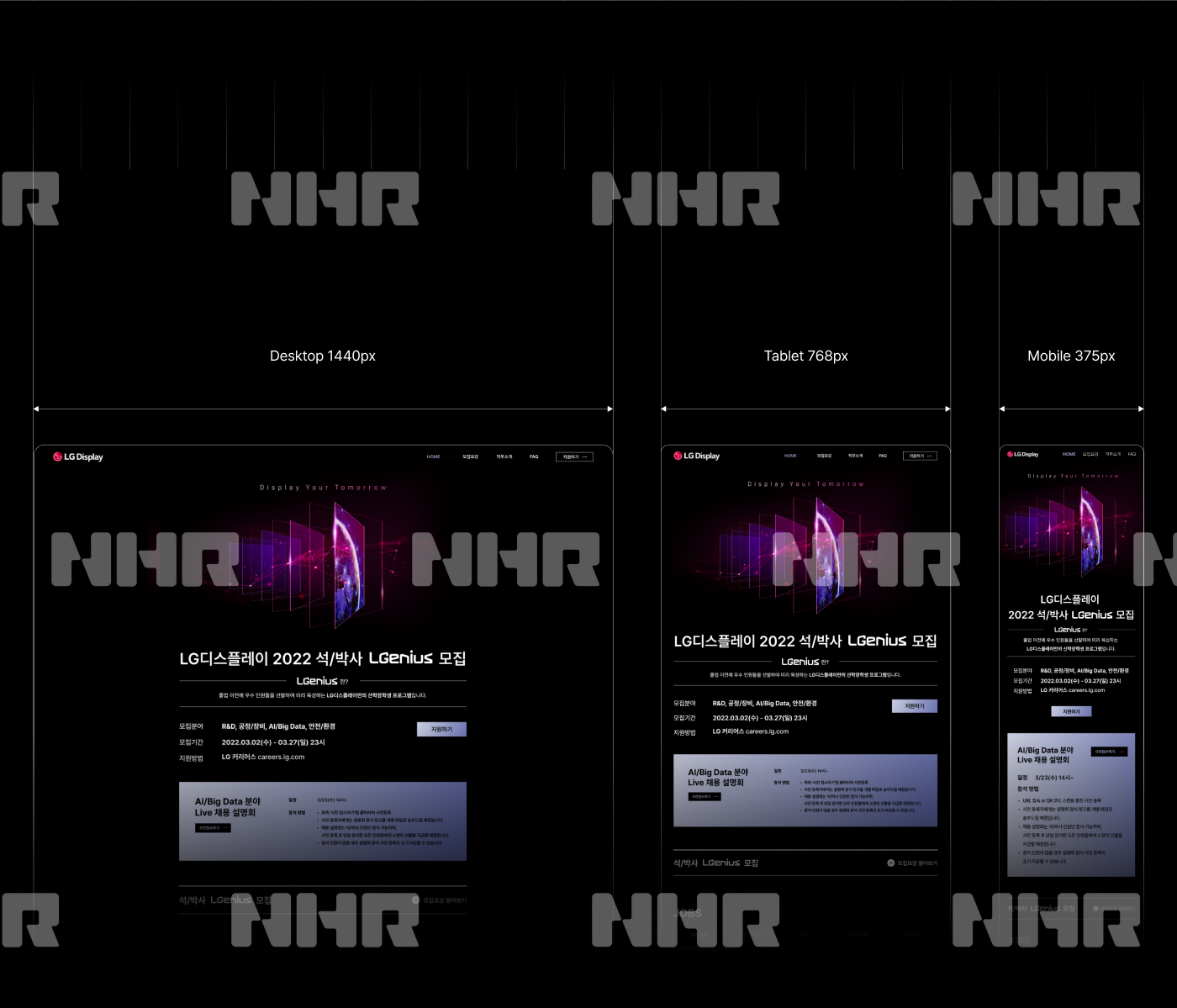Open 모집요강 in the mobile navigation

[1090, 454]
